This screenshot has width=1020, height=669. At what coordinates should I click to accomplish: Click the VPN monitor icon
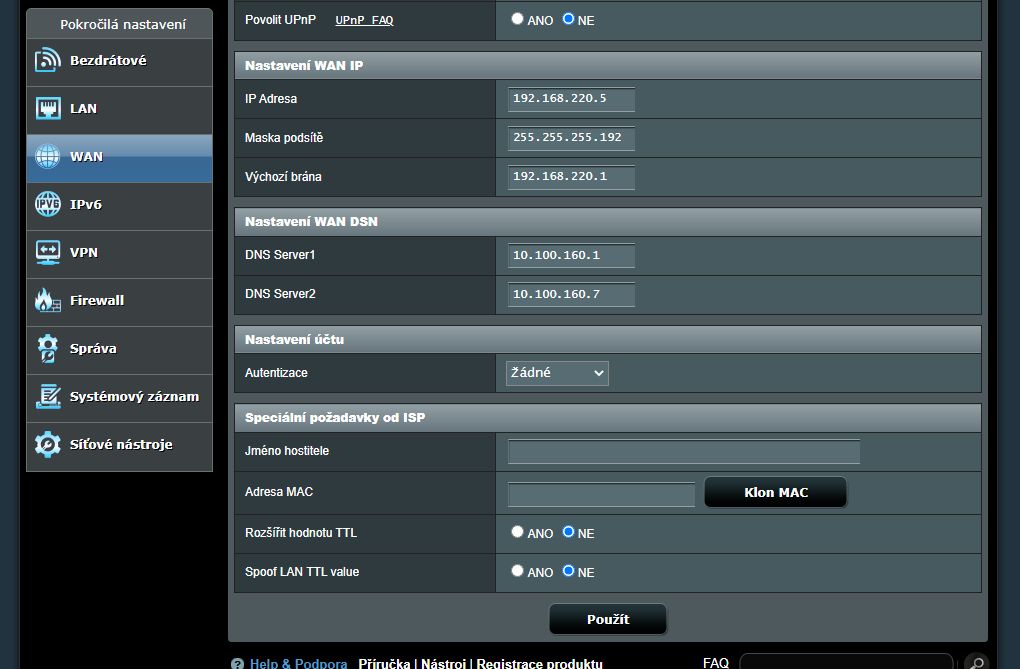click(48, 253)
